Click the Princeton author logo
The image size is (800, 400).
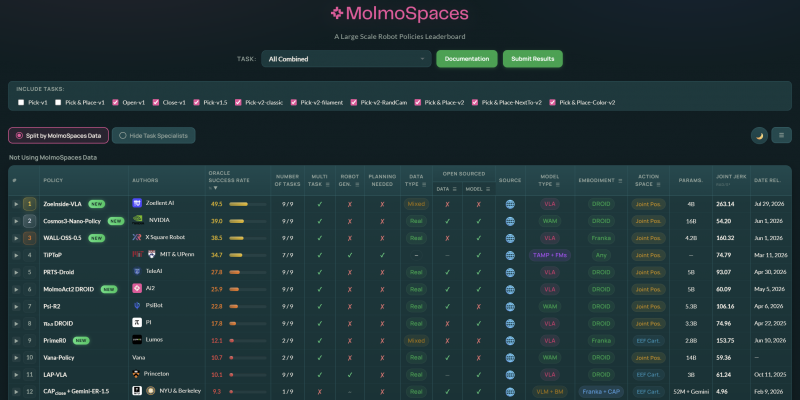[136, 373]
